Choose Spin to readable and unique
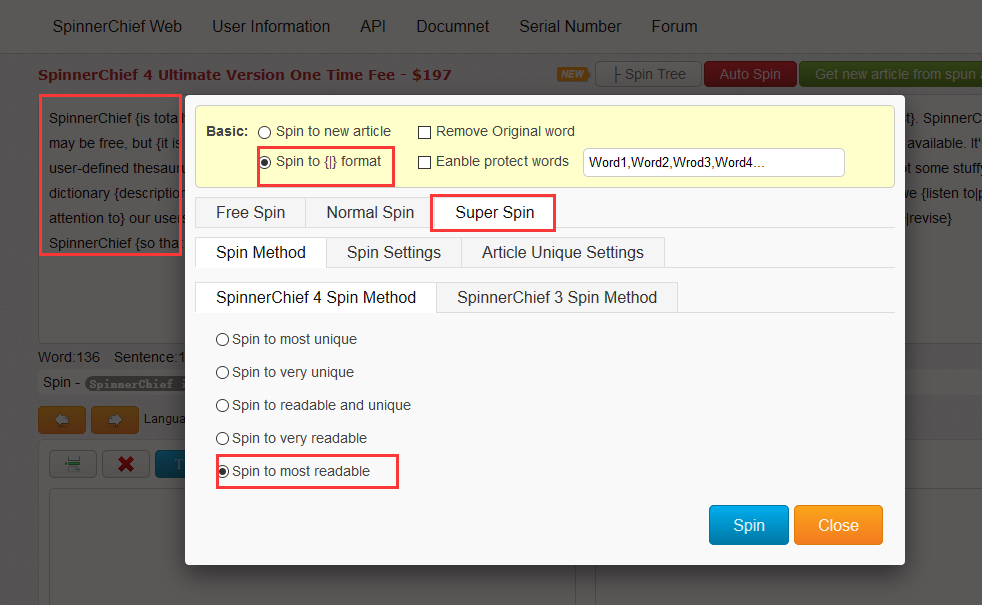Viewport: 982px width, 605px height. 222,405
